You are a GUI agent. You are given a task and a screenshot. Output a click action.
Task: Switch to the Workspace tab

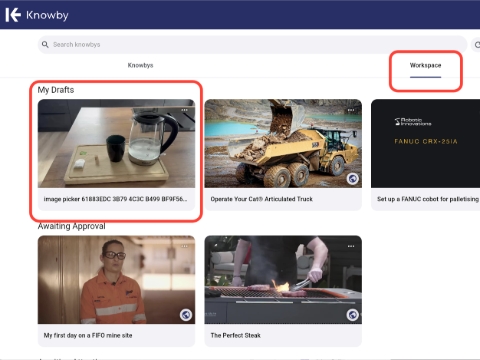(425, 65)
